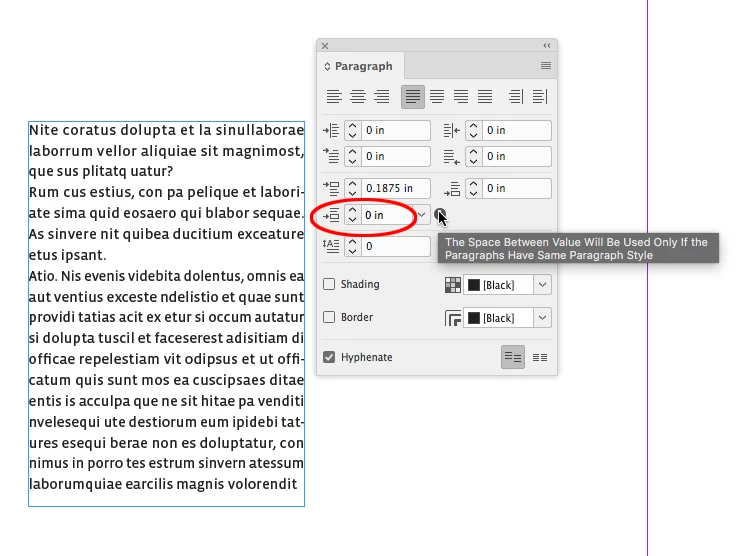Click the Drop Cap Number of Lines icon
The width and height of the screenshot is (739, 556).
(331, 245)
